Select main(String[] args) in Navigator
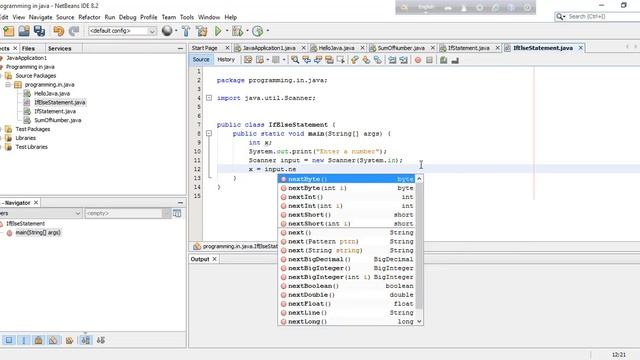640x360 pixels. tap(38, 233)
